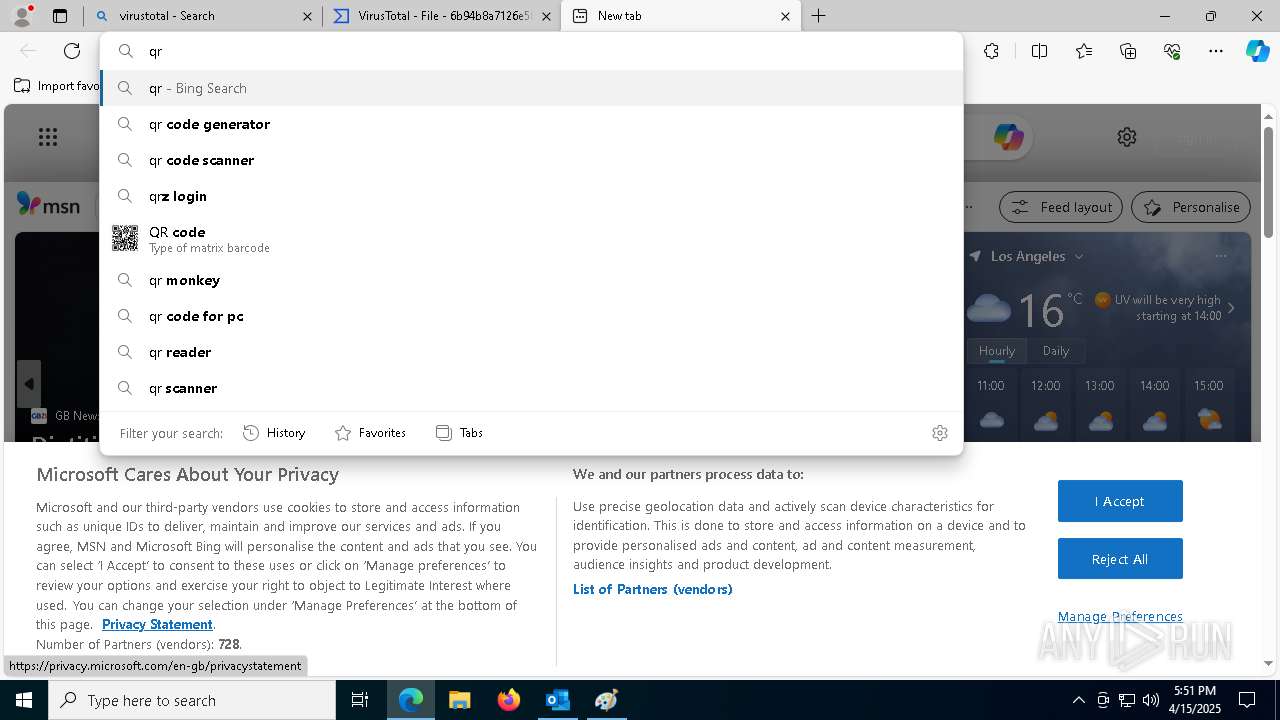The width and height of the screenshot is (1280, 720).
Task: Switch to virustotal - Search tab
Action: point(203,16)
